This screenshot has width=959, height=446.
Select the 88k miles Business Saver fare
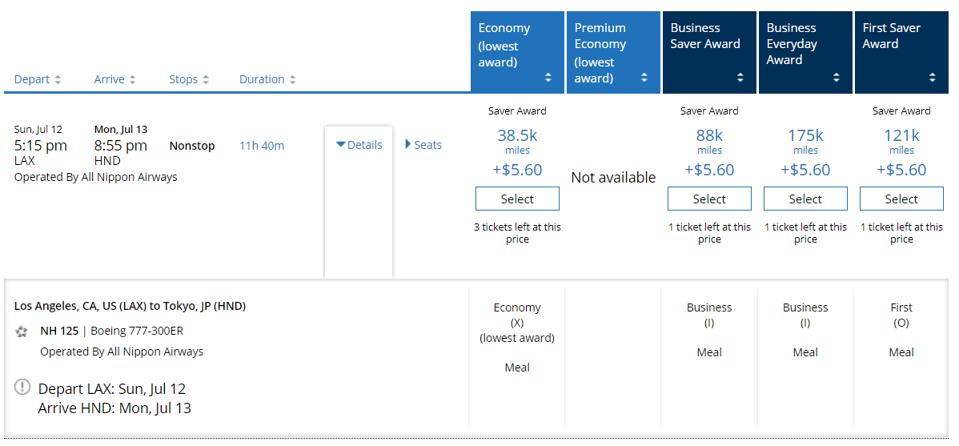click(x=709, y=199)
